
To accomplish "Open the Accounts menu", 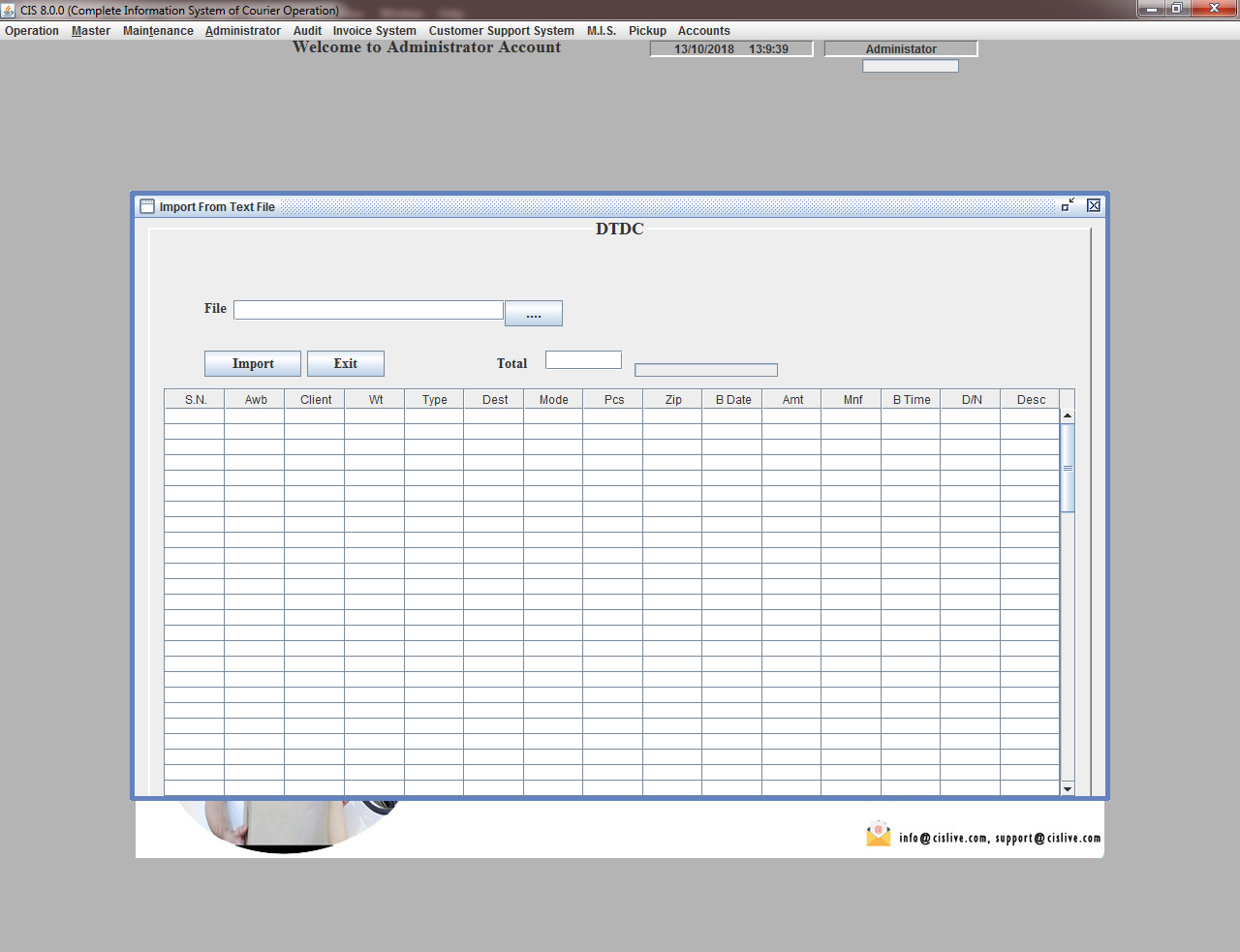I will tap(704, 31).
